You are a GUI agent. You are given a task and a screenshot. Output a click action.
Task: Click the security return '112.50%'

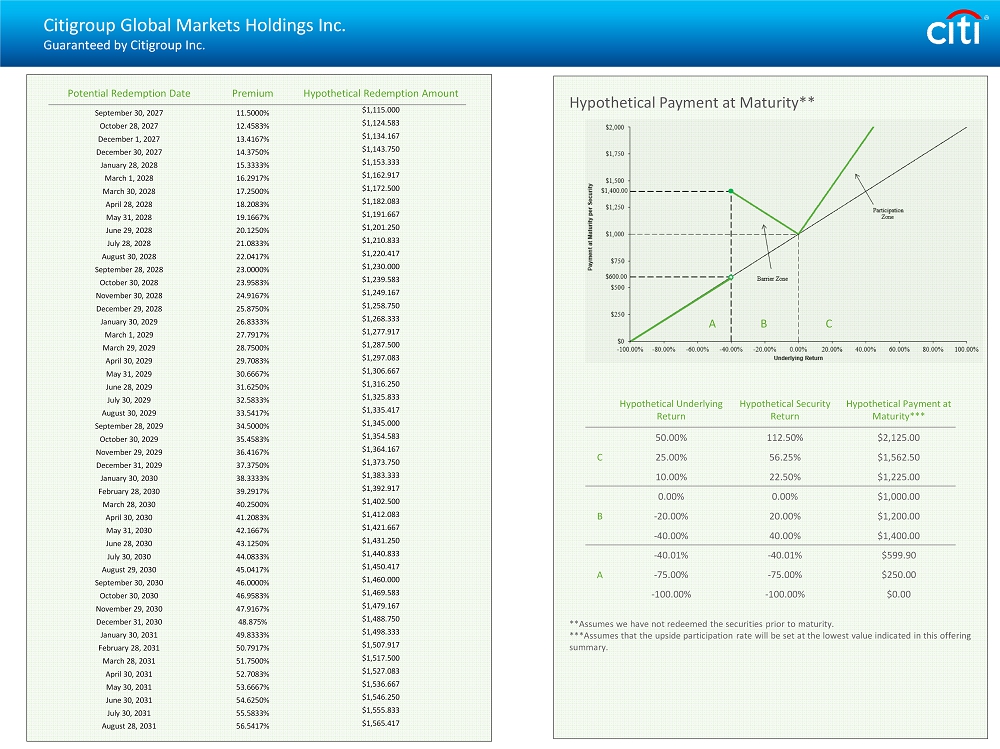(784, 438)
